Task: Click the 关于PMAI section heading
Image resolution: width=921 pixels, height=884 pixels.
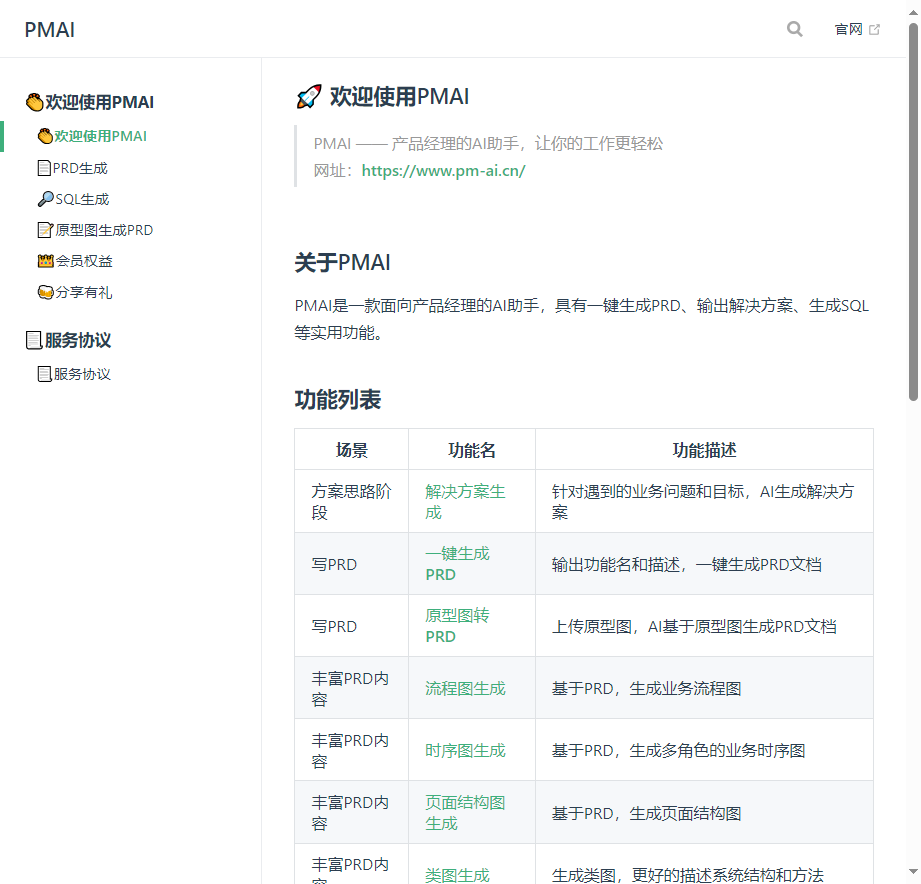Action: click(x=342, y=263)
